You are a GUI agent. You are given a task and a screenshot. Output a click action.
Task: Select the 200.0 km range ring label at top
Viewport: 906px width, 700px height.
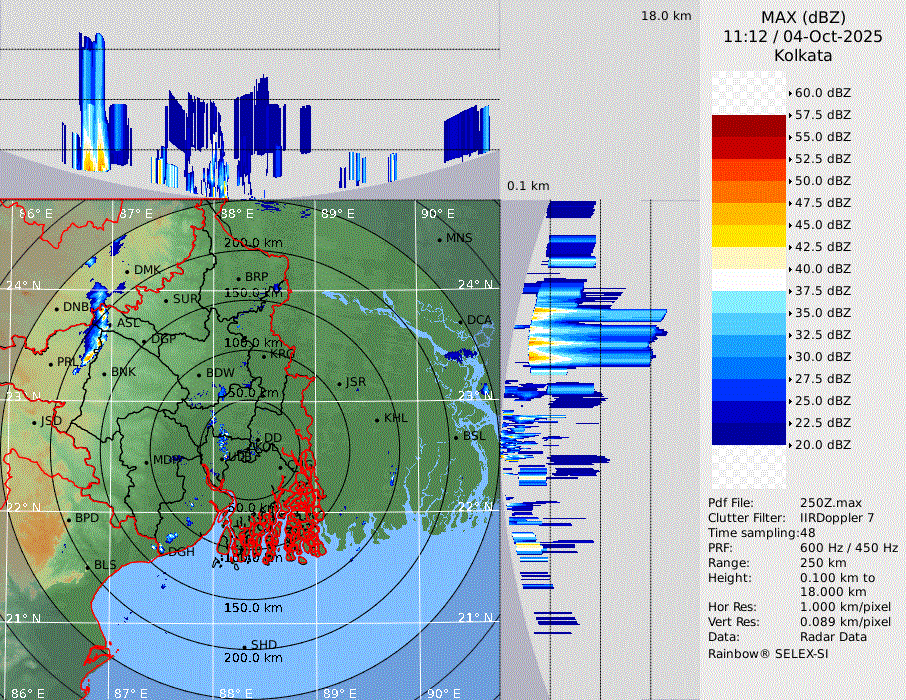click(x=252, y=243)
